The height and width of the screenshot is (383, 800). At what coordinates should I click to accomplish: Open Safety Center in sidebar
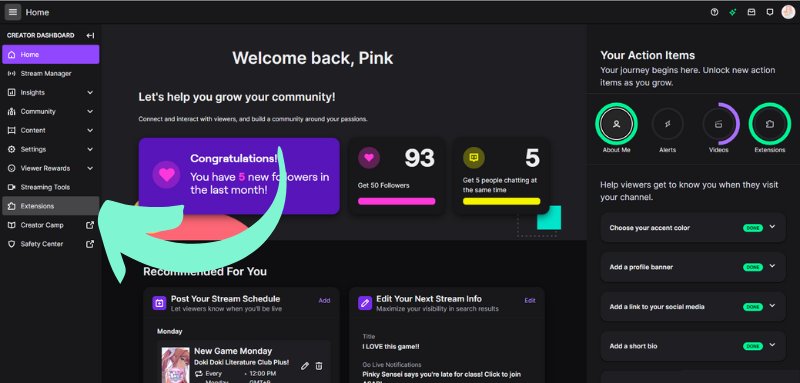51,244
